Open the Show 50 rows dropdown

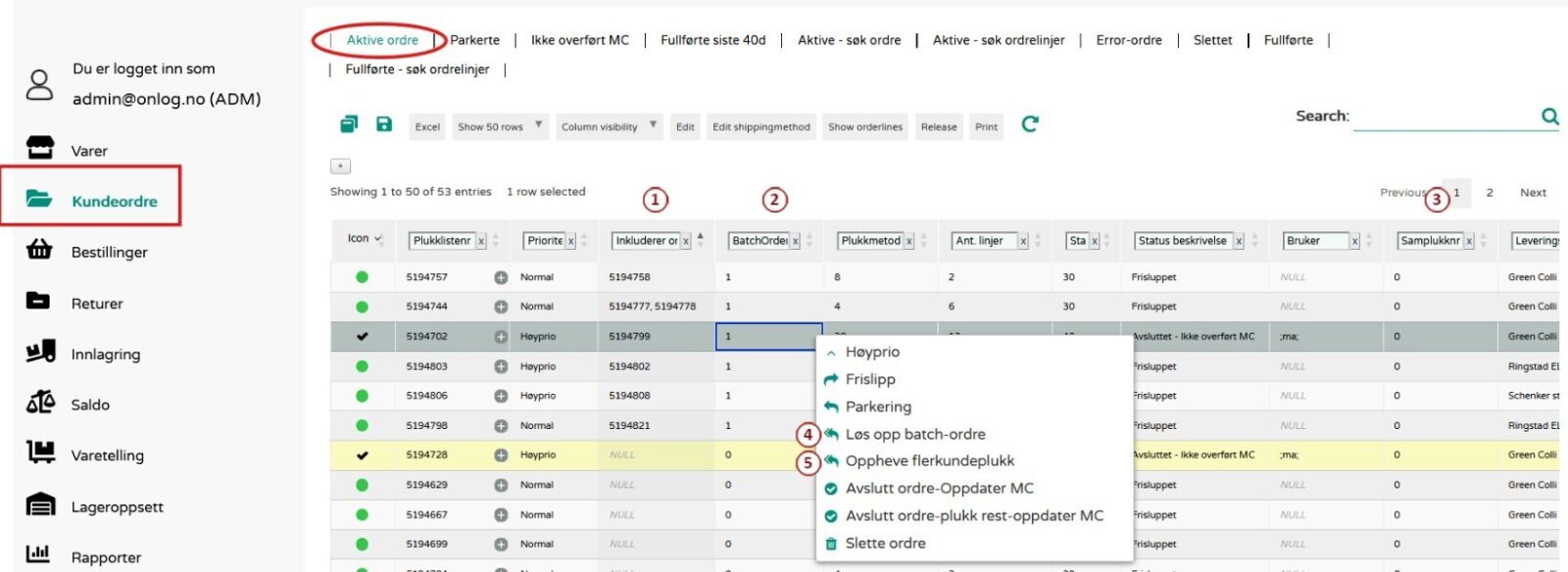point(500,126)
